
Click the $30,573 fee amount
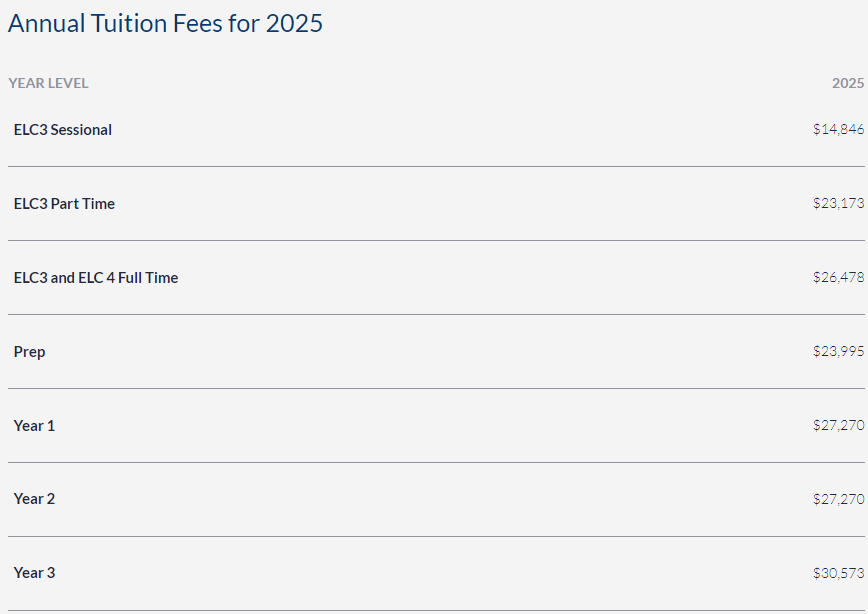838,573
